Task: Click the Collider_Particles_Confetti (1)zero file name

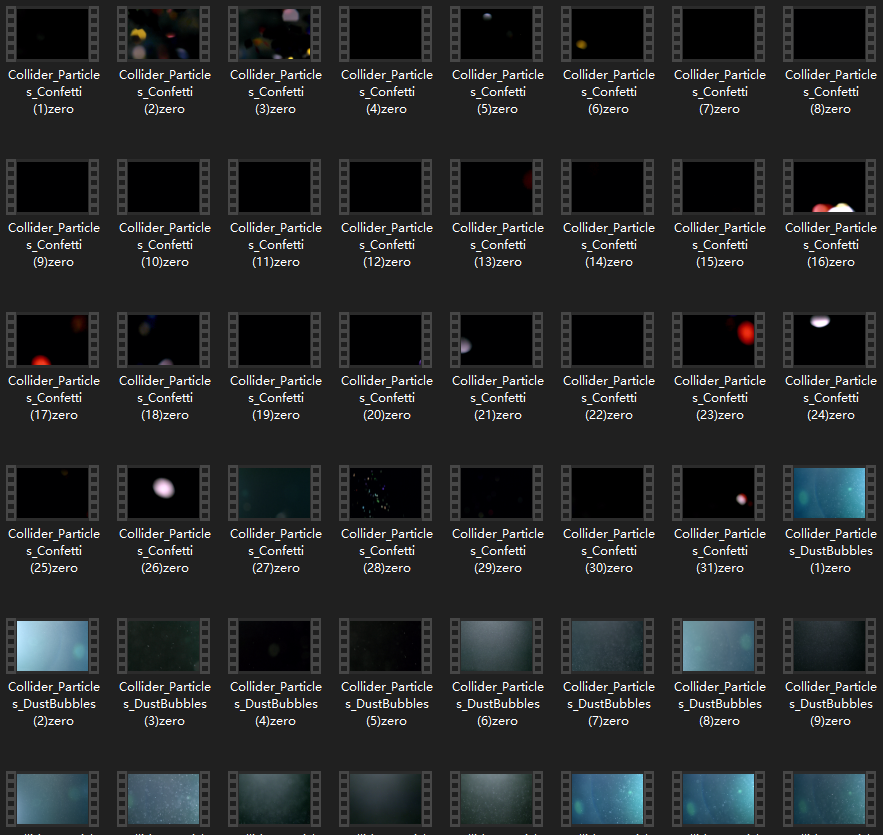Action: coord(53,92)
